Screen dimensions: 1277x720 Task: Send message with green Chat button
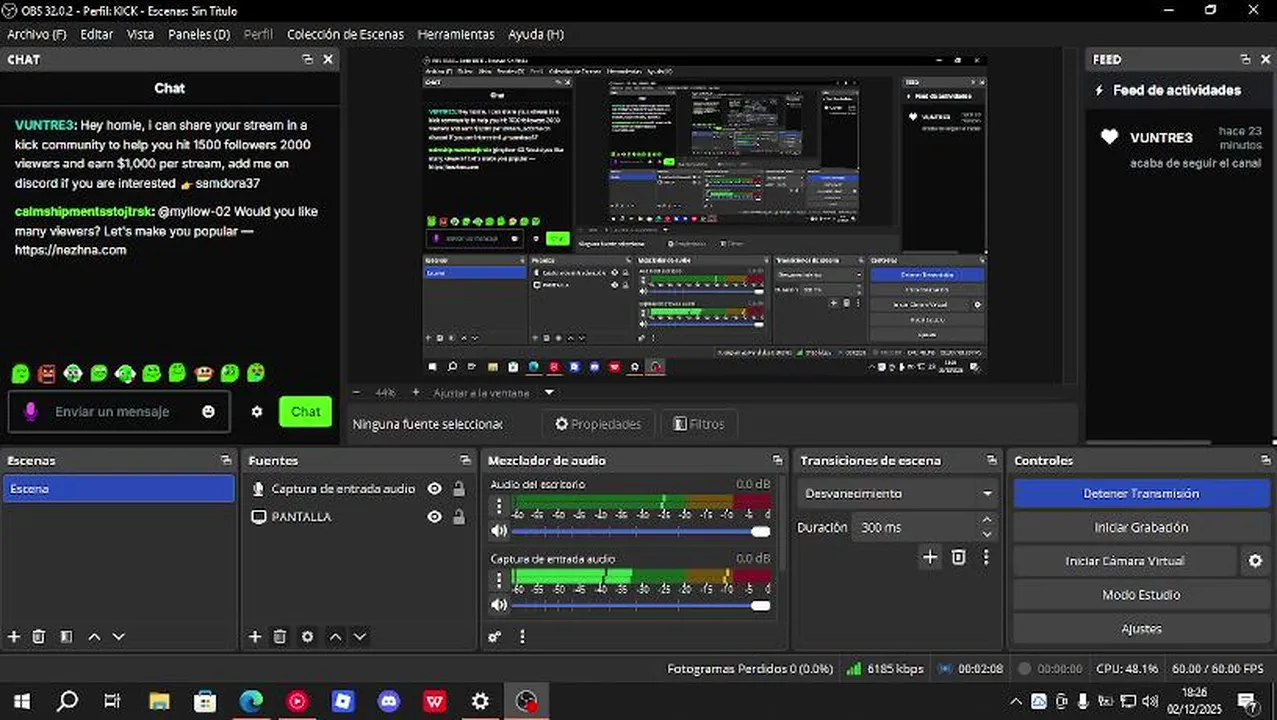pos(305,411)
